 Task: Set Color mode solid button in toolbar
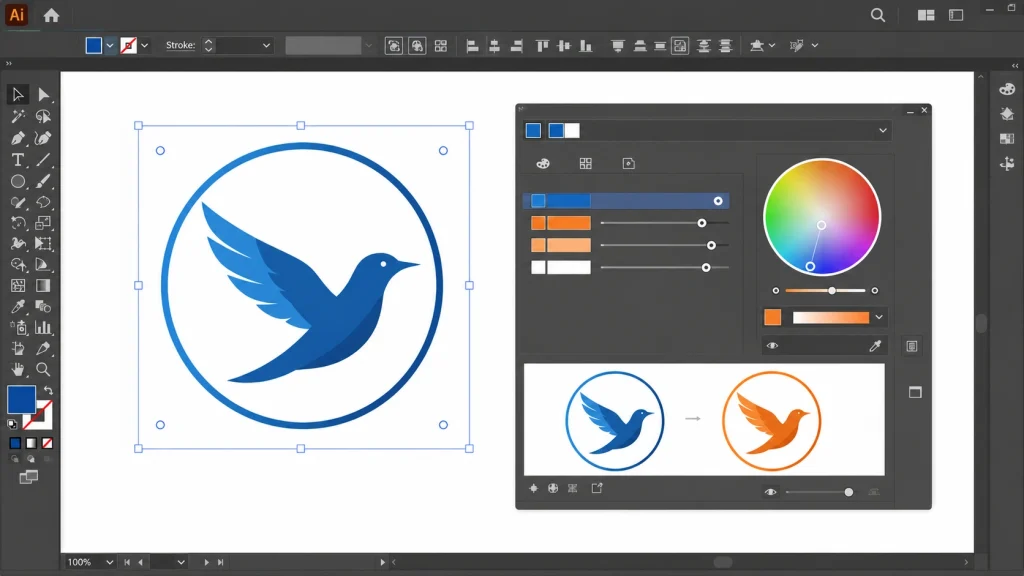[15, 443]
